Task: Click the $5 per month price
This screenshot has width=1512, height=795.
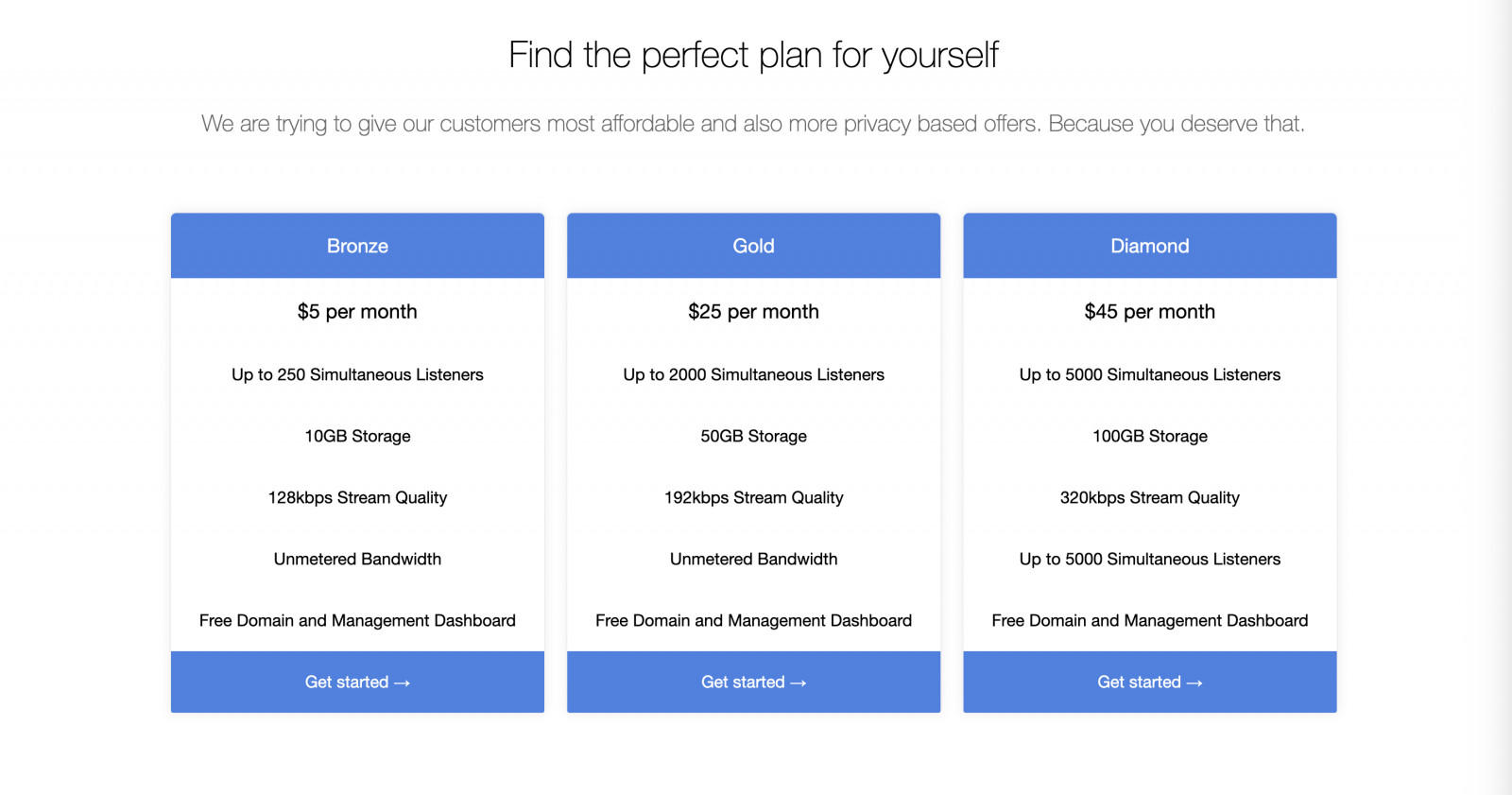Action: (x=357, y=312)
